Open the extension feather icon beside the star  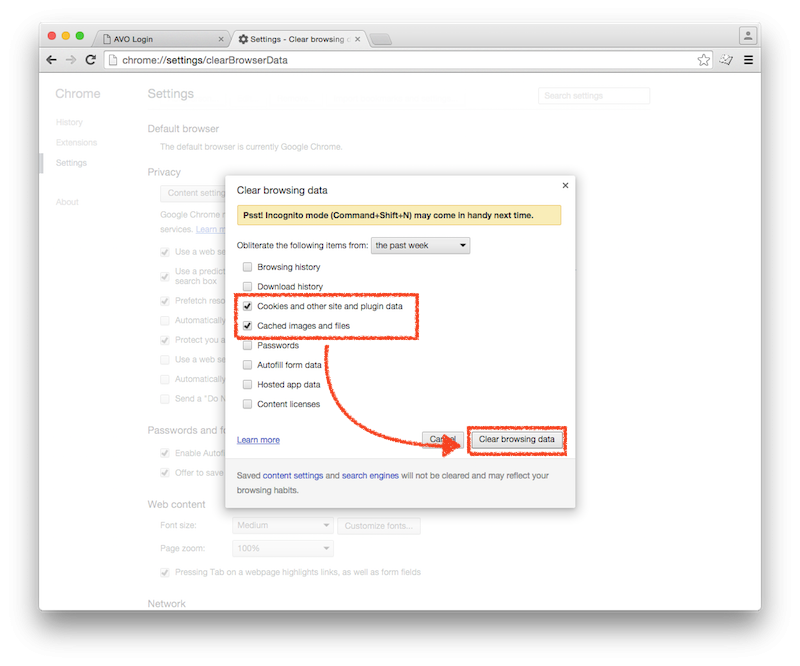726,59
